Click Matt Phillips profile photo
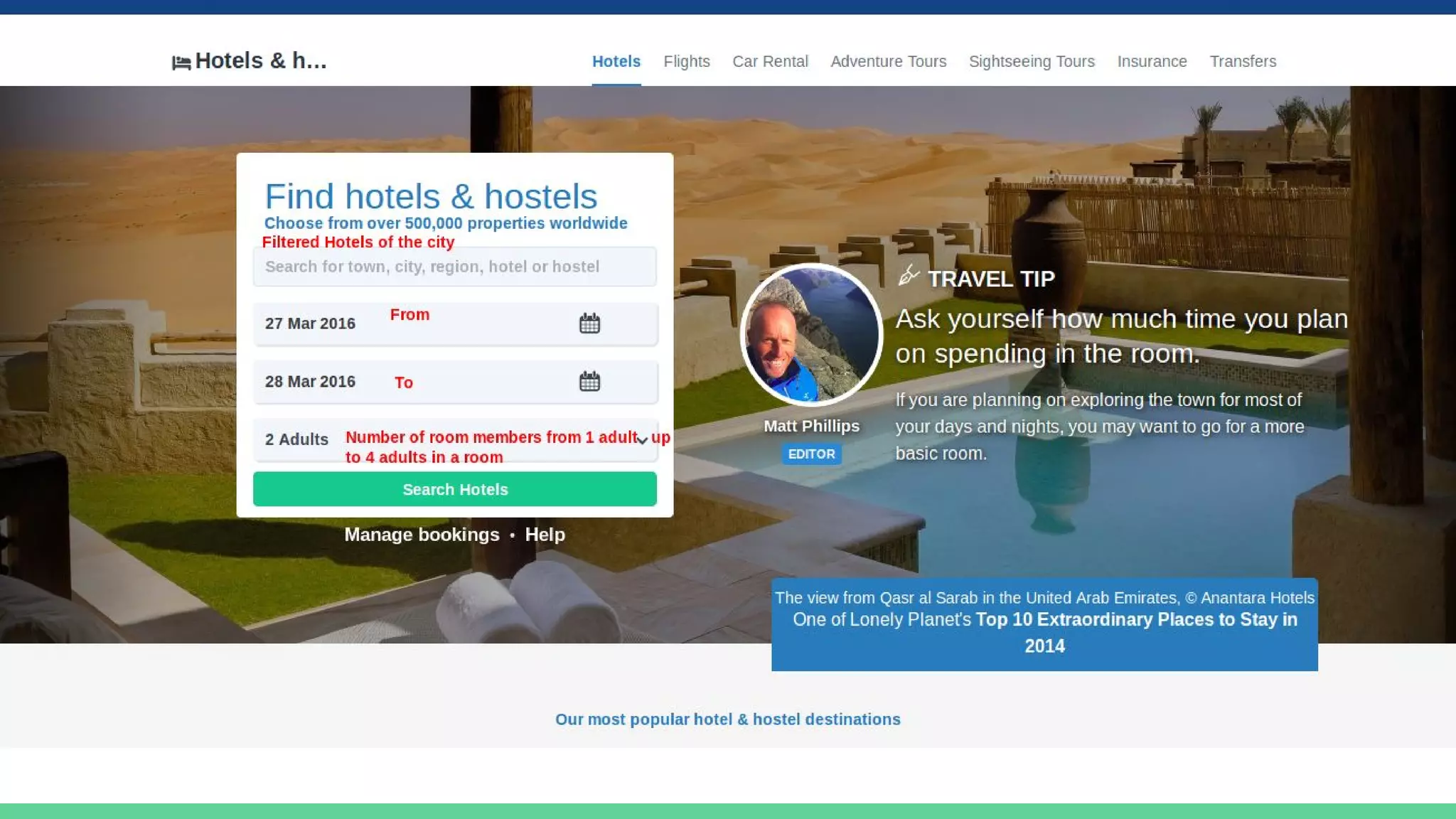1456x819 pixels. tap(811, 334)
